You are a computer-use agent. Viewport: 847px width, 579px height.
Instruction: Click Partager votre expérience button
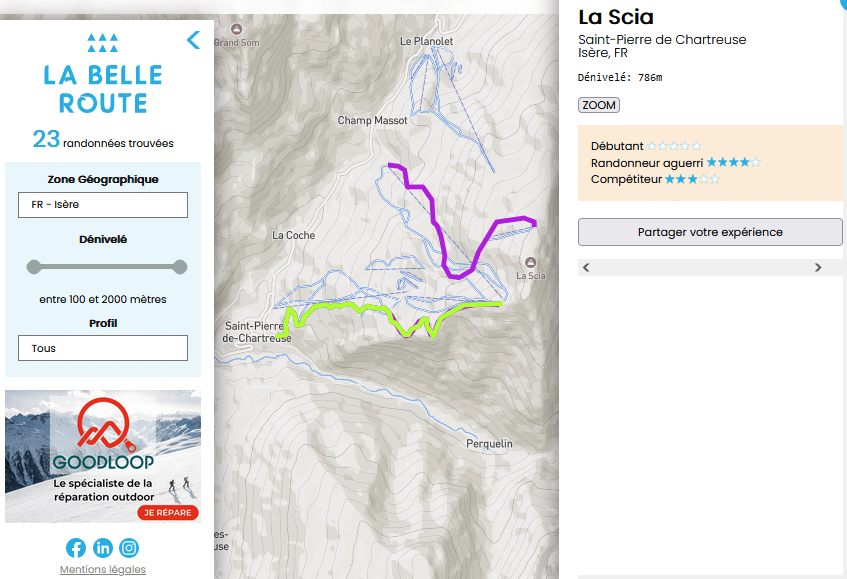point(710,232)
